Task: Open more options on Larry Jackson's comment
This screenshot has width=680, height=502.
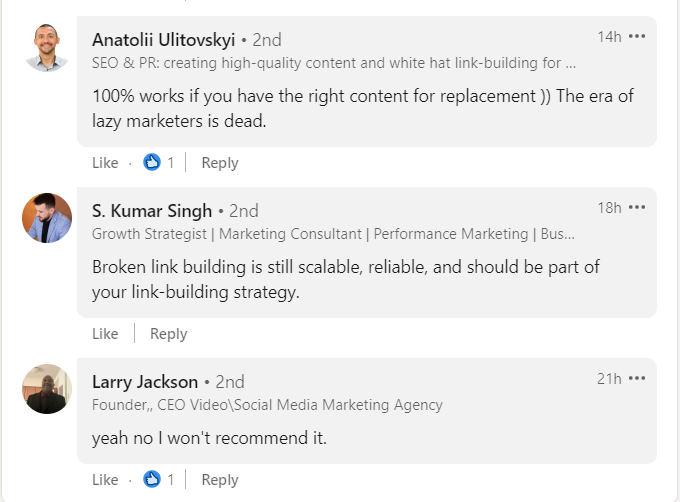Action: click(637, 378)
